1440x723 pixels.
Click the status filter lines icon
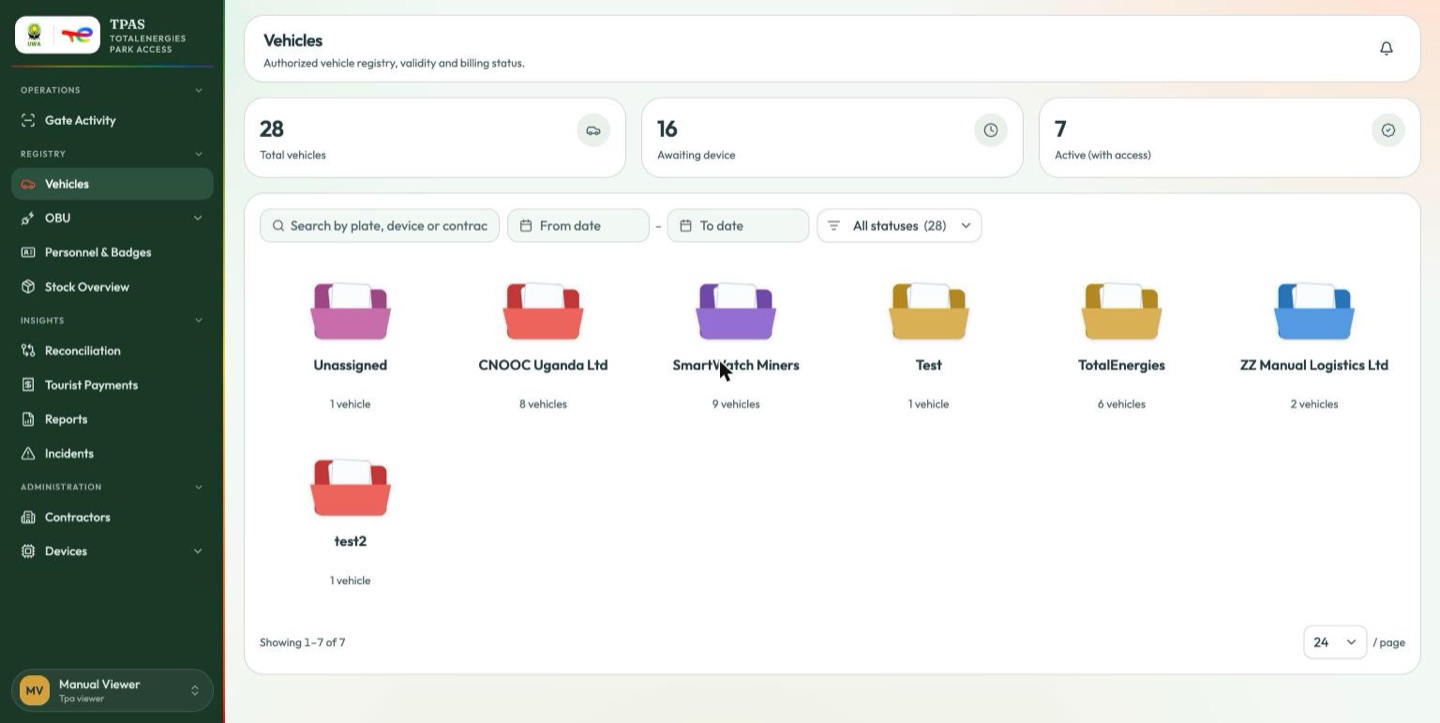point(834,226)
